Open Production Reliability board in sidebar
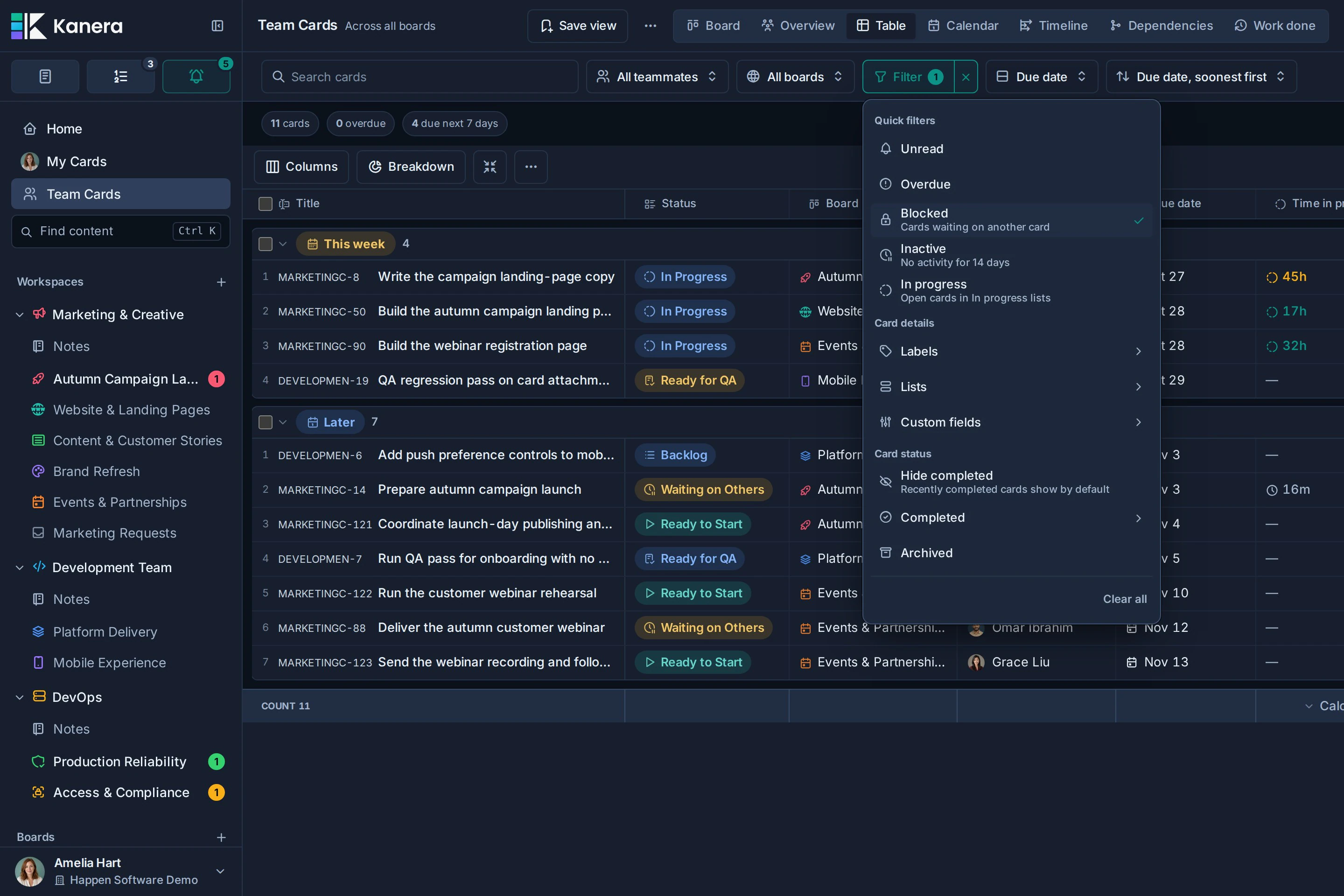This screenshot has height=896, width=1344. [x=119, y=762]
